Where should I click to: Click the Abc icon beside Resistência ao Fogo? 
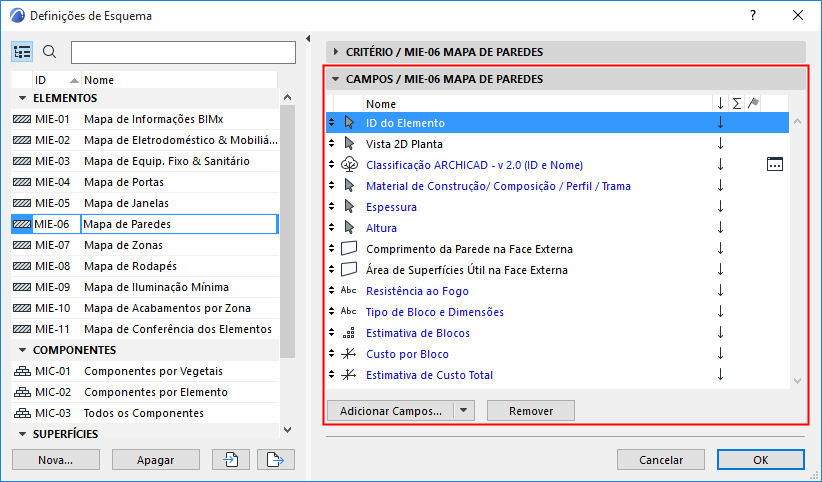[x=349, y=290]
